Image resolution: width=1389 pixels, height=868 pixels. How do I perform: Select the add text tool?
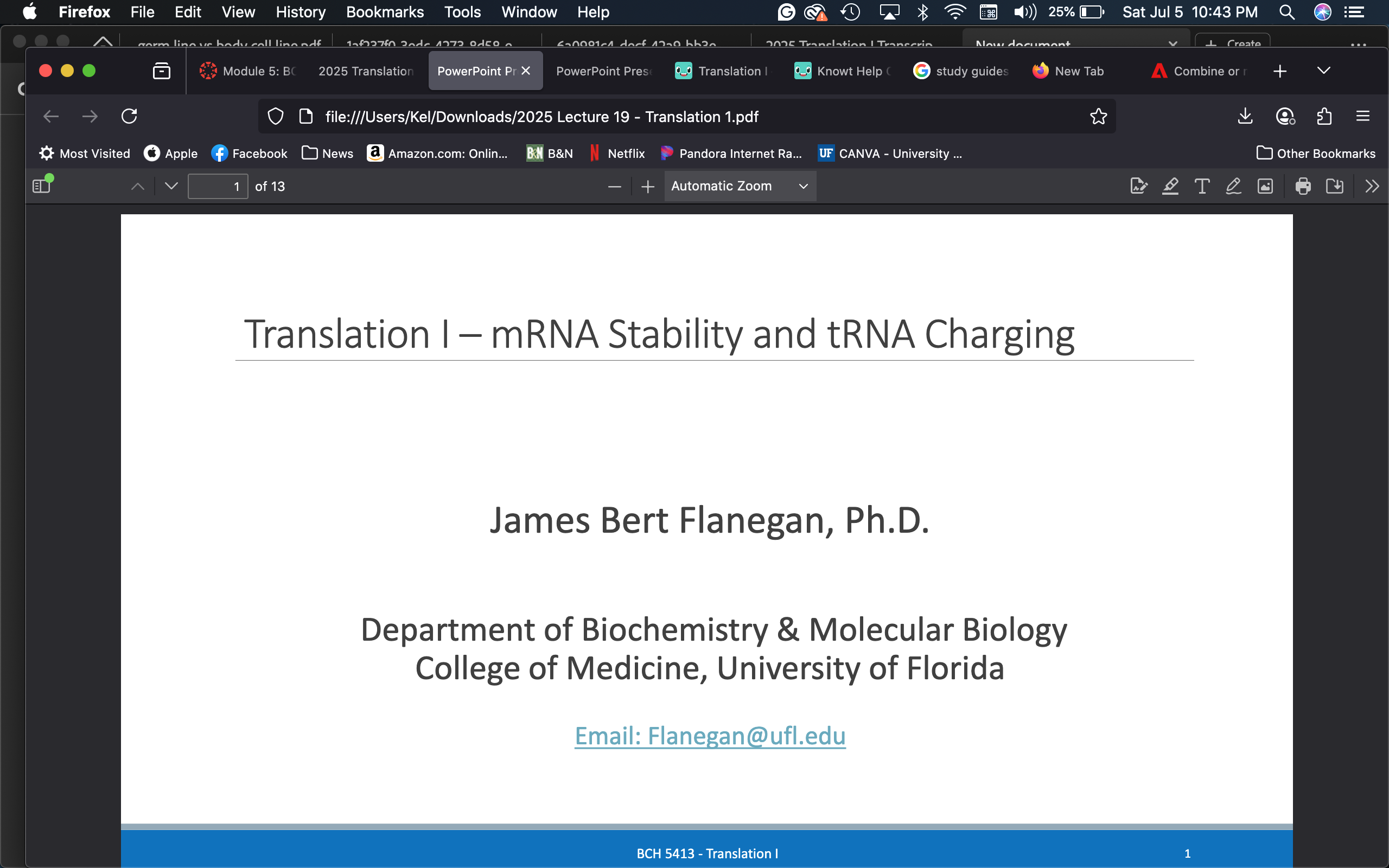(1201, 186)
